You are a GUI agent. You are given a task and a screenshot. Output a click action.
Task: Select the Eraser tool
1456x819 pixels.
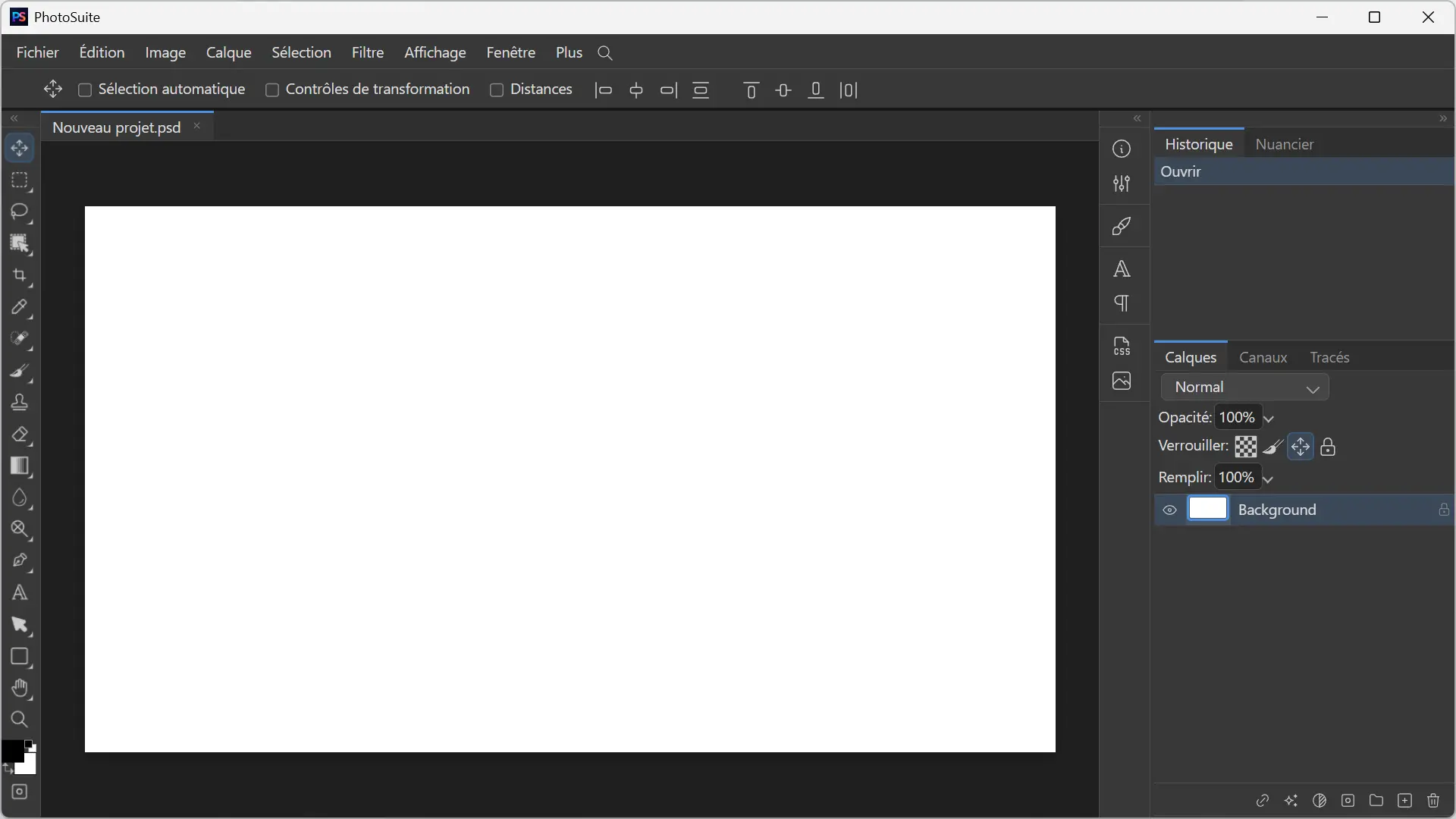pos(20,435)
